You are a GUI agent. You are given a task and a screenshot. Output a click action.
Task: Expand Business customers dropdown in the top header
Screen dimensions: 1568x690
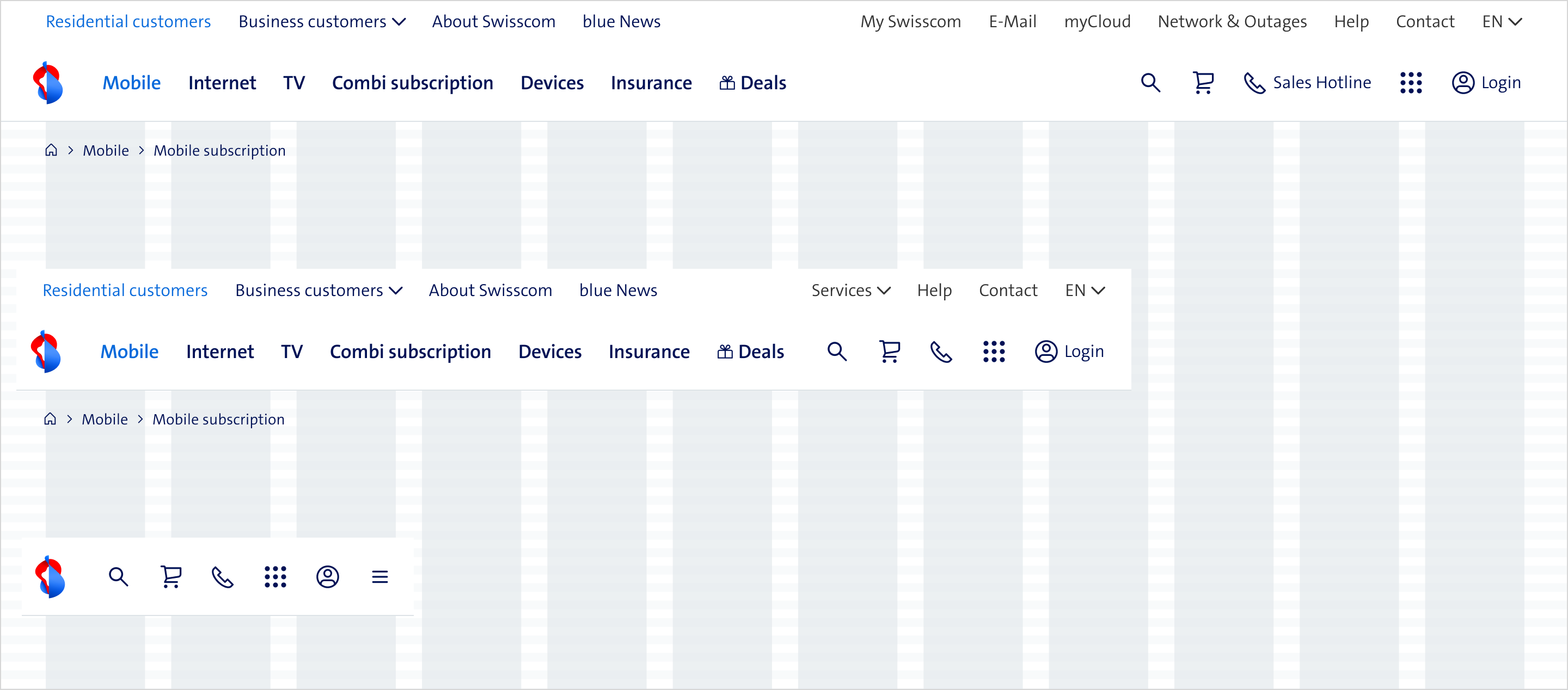tap(322, 21)
